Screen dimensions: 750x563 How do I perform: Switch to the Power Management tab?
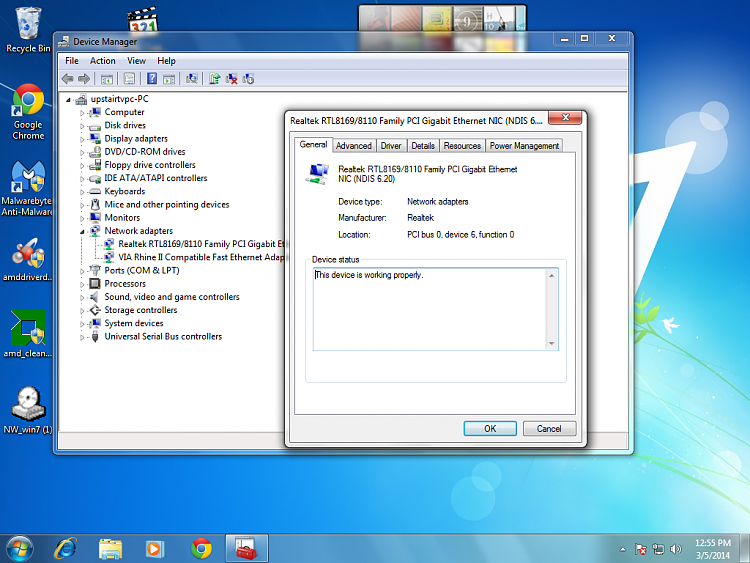tap(524, 146)
